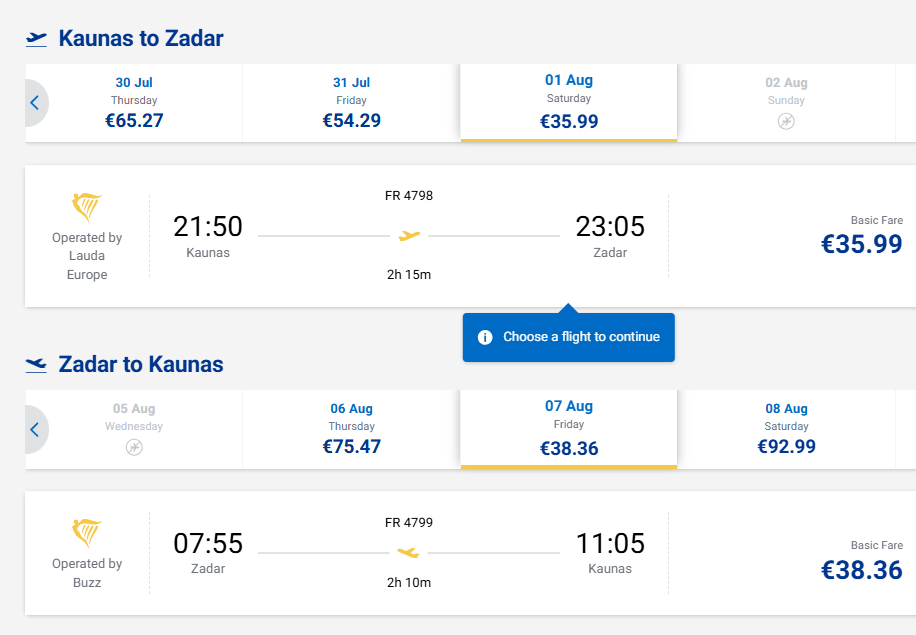916x635 pixels.
Task: Click the no-flight icon under 02 Aug Sunday
Action: pyautogui.click(x=786, y=121)
